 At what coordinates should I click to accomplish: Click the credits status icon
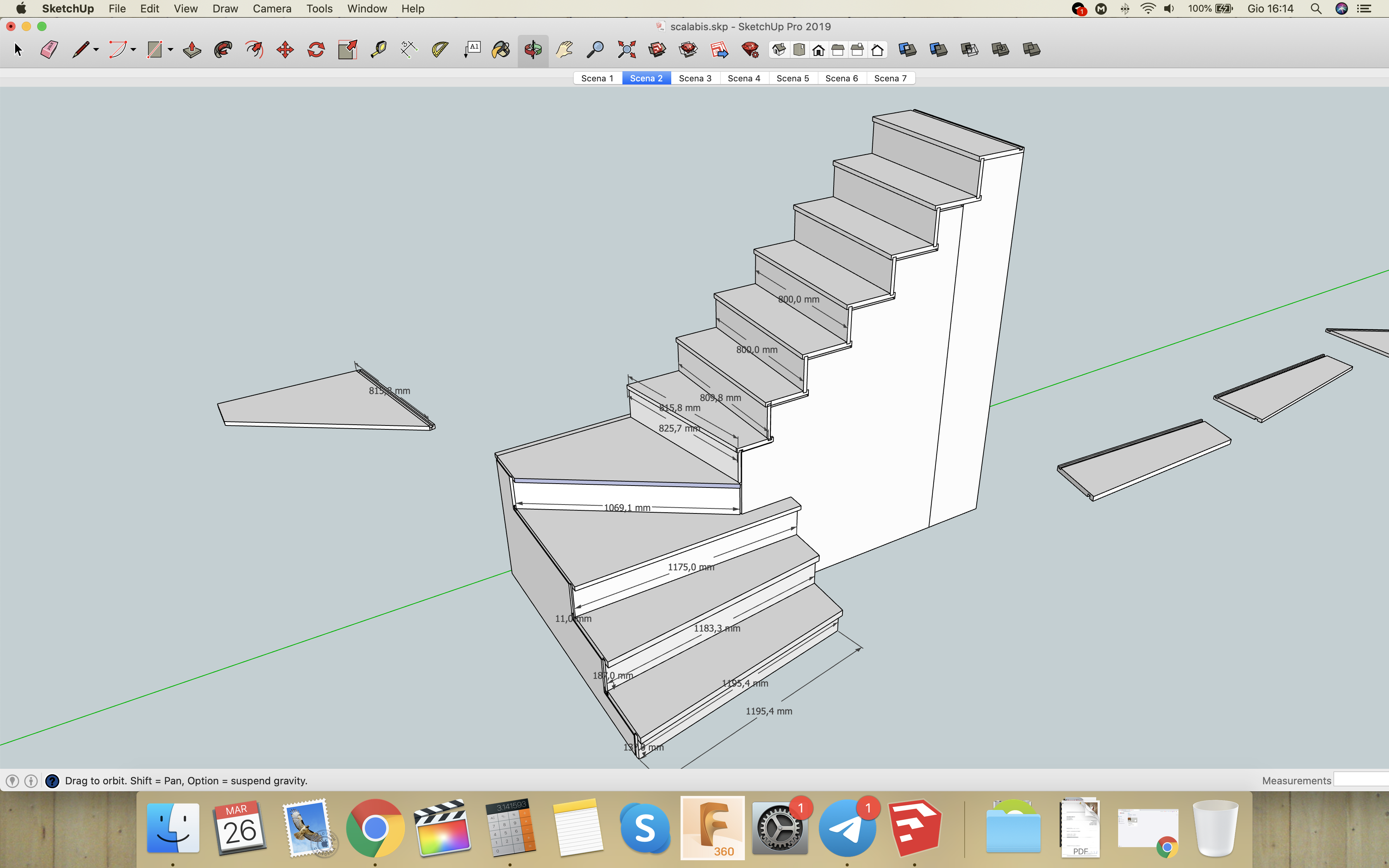pyautogui.click(x=31, y=781)
